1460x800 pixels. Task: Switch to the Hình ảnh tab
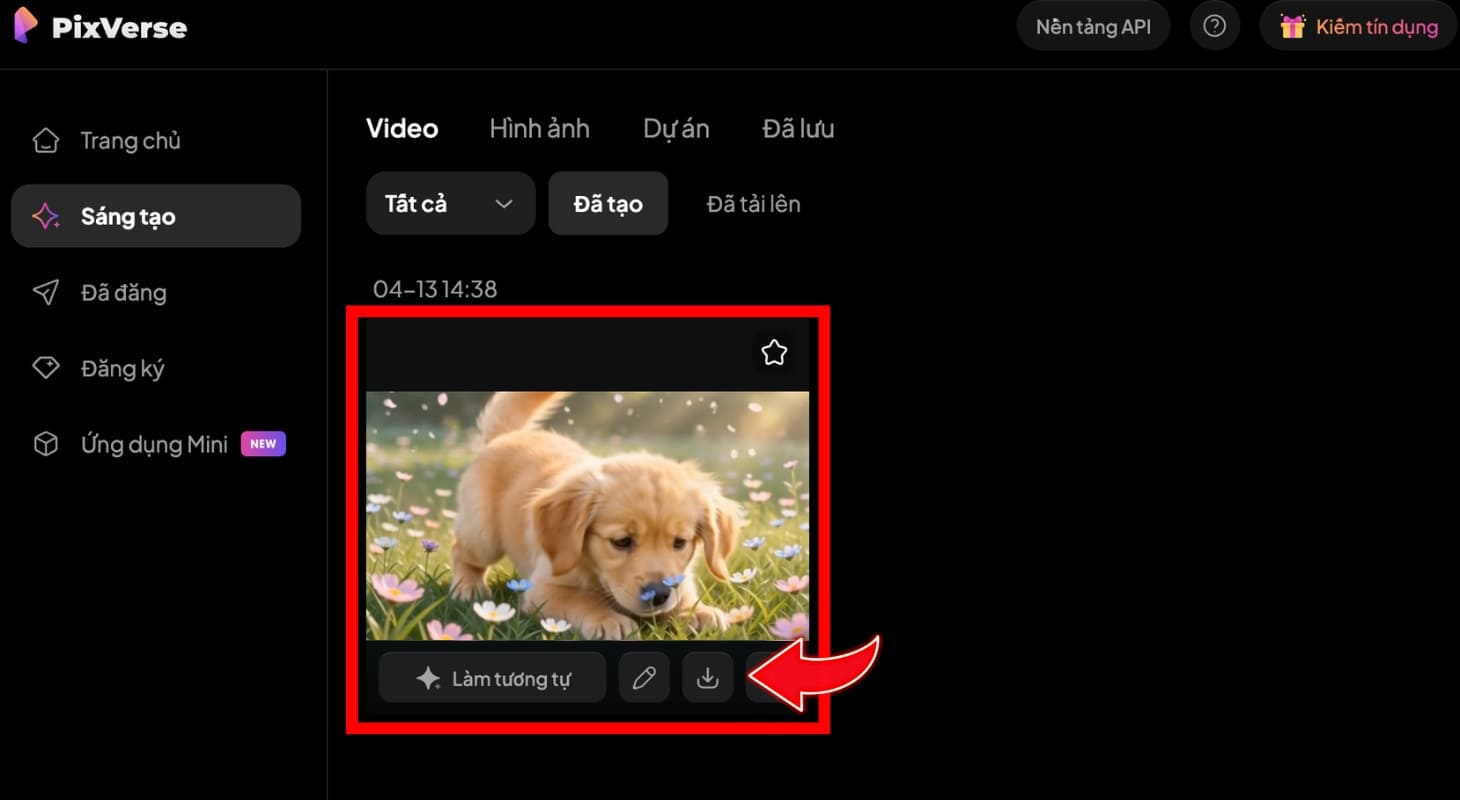539,128
